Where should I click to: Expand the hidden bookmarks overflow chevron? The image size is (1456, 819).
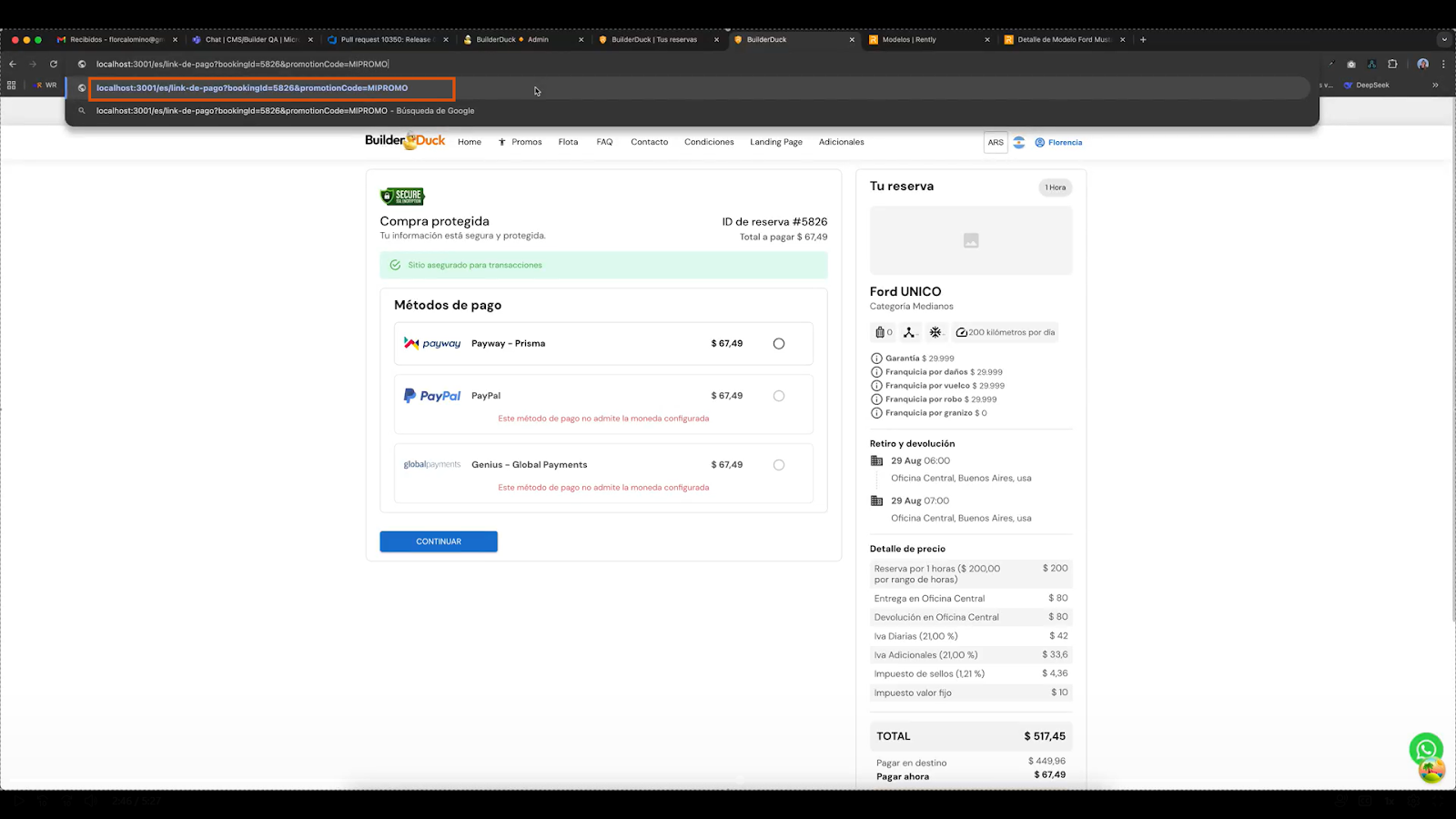tap(1435, 85)
